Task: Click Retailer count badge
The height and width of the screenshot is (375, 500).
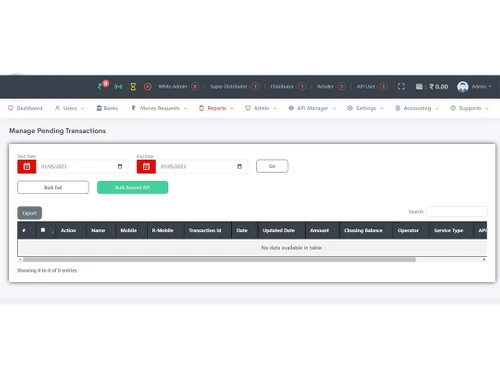Action: coord(342,87)
